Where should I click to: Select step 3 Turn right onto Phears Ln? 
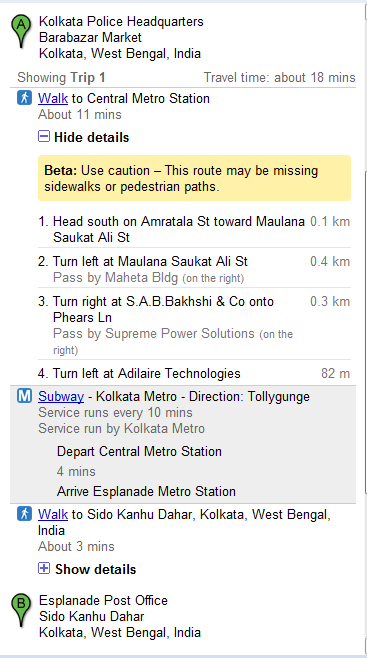(x=194, y=325)
